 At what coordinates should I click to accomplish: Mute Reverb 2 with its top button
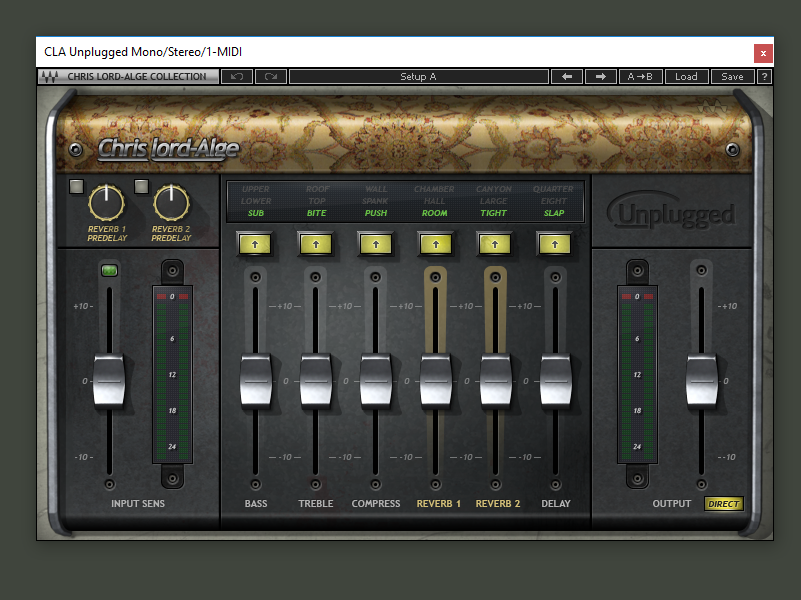495,277
